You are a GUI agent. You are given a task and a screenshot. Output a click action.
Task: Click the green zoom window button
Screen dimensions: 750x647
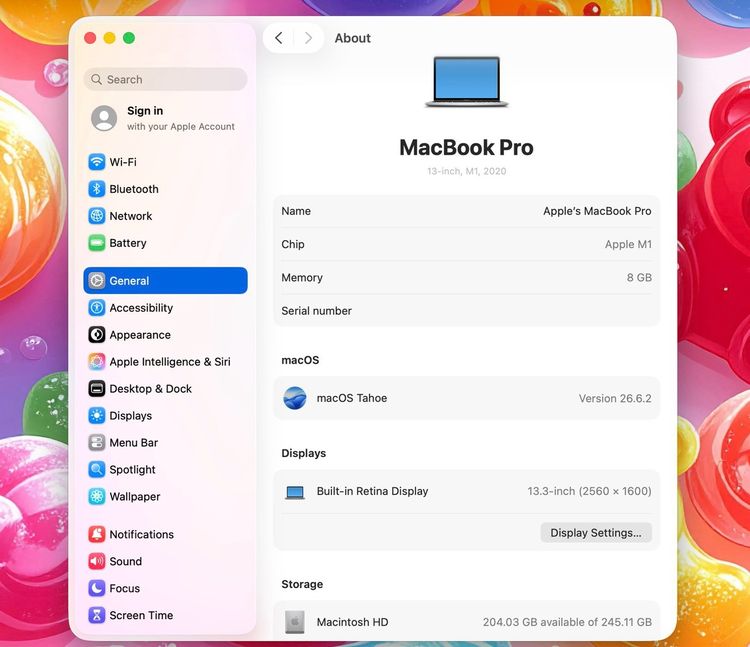(129, 38)
